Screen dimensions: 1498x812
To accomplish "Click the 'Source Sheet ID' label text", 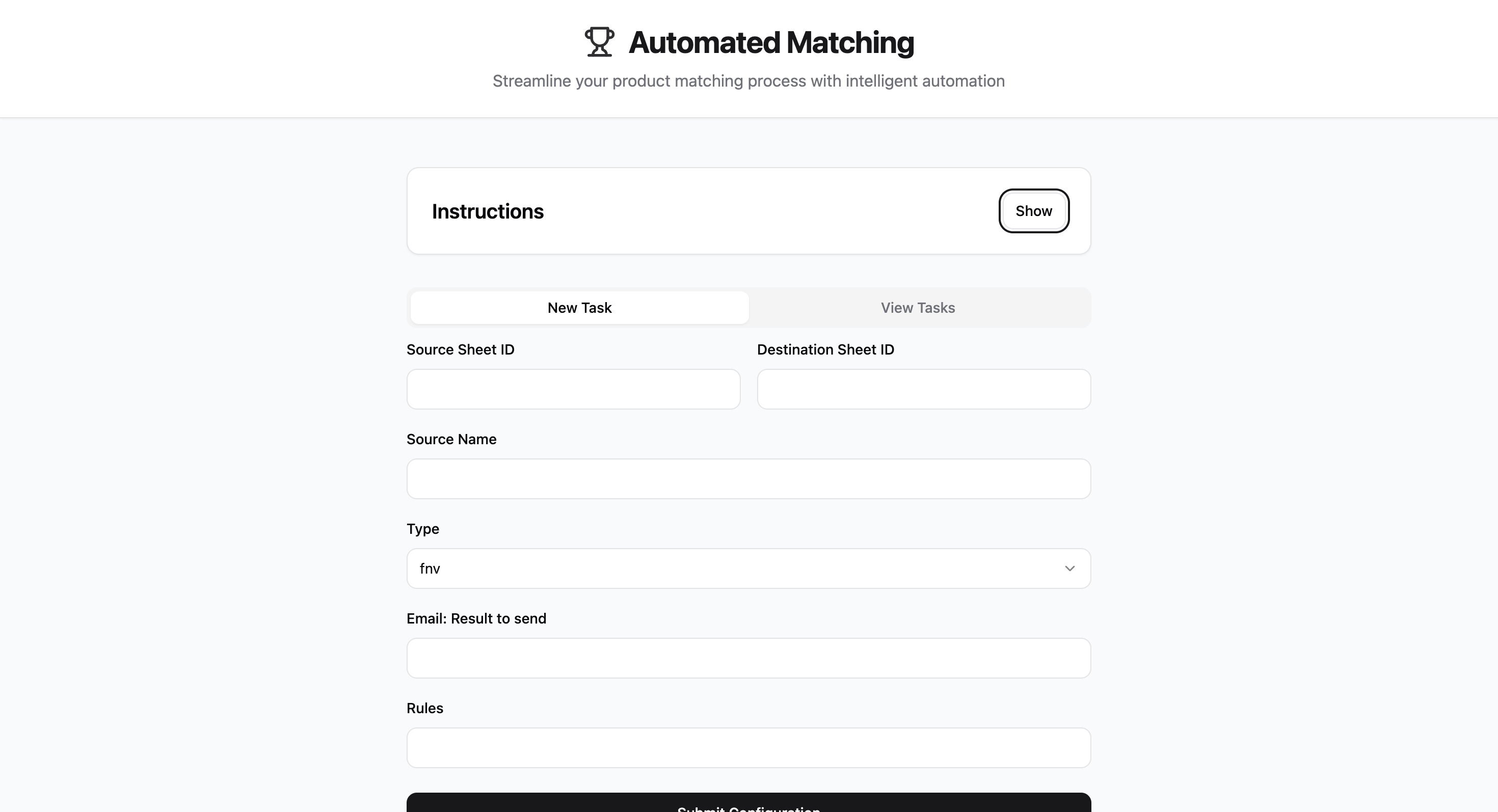I will 460,349.
